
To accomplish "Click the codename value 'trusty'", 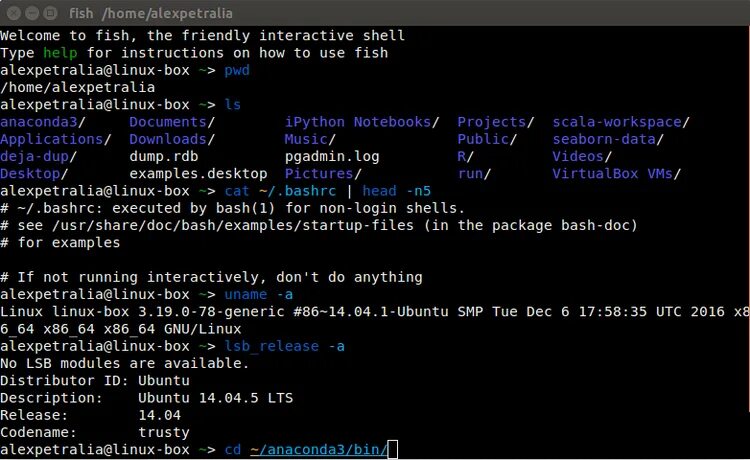I will [164, 432].
